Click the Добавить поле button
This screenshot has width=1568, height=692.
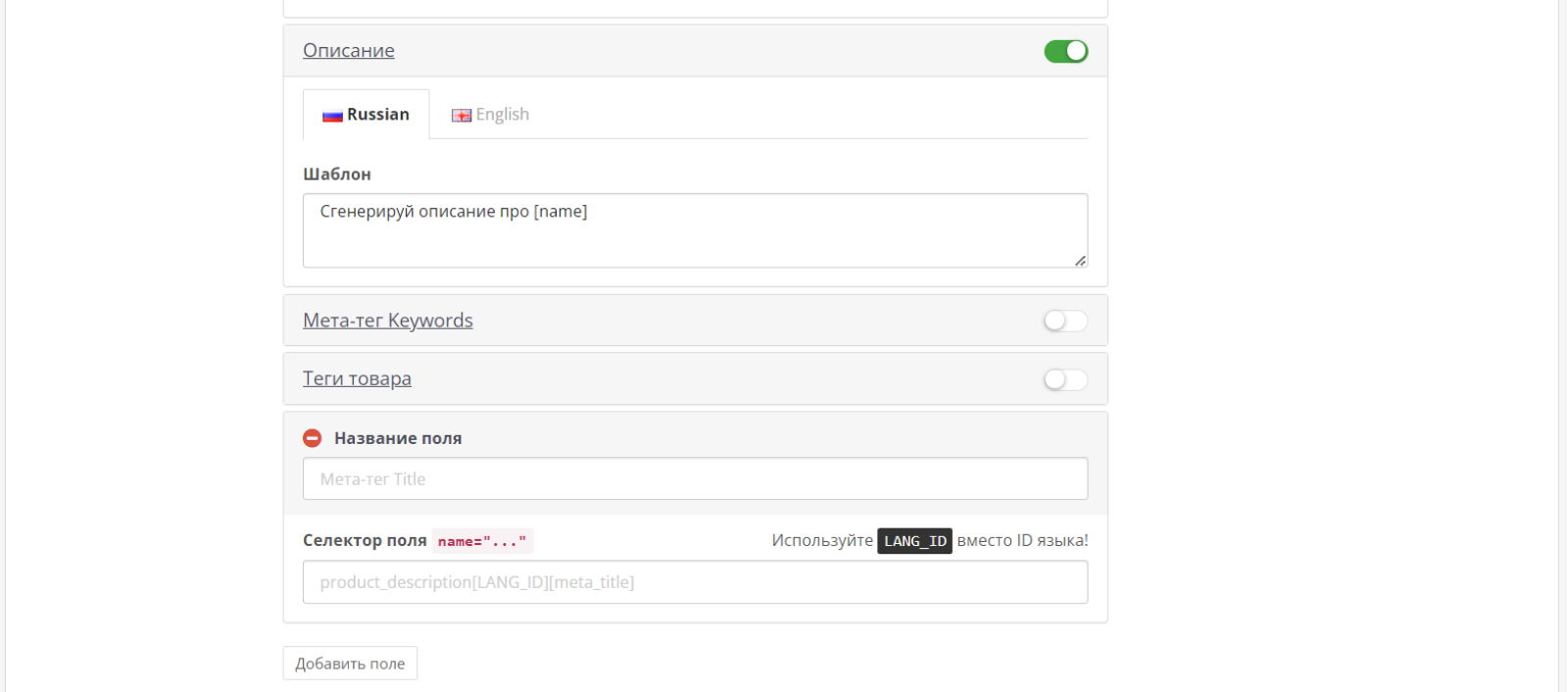(350, 664)
